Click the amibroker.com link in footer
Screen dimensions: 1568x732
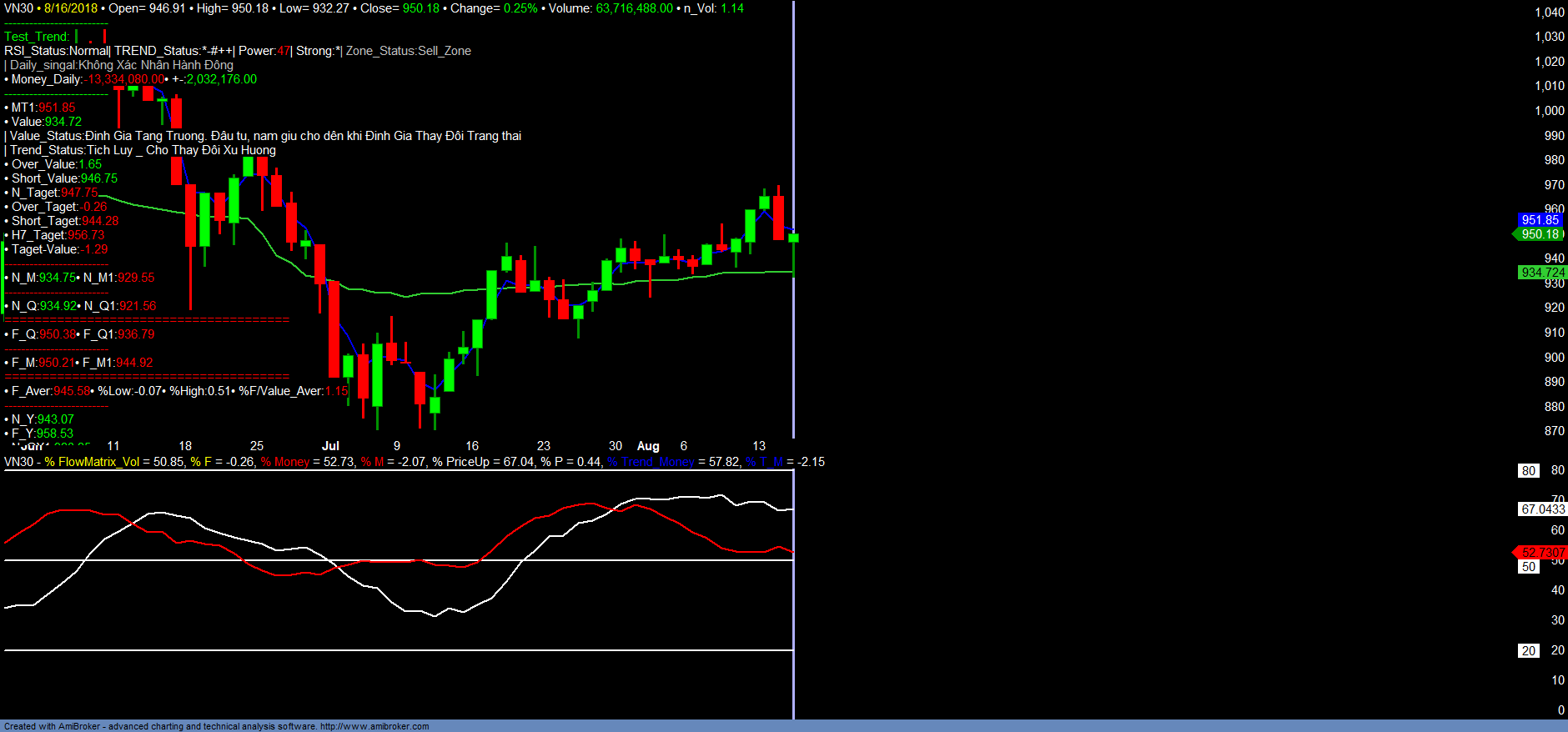click(x=374, y=726)
